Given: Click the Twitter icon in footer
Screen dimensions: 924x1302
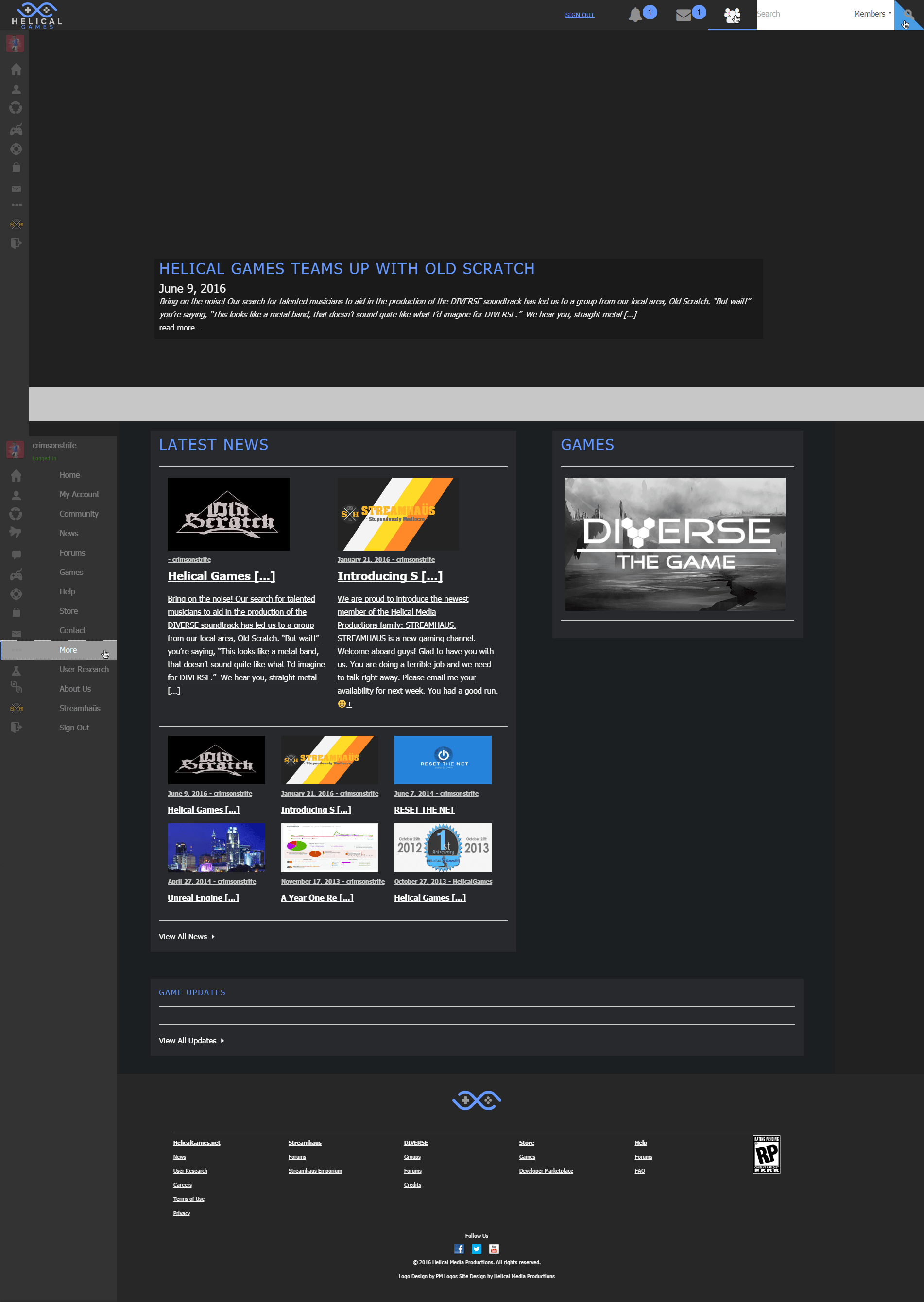Looking at the screenshot, I should coord(476,1249).
